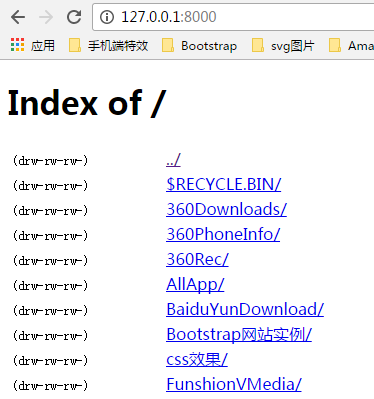Click the permissions text beside 360PhoneInfo/

click(x=50, y=236)
